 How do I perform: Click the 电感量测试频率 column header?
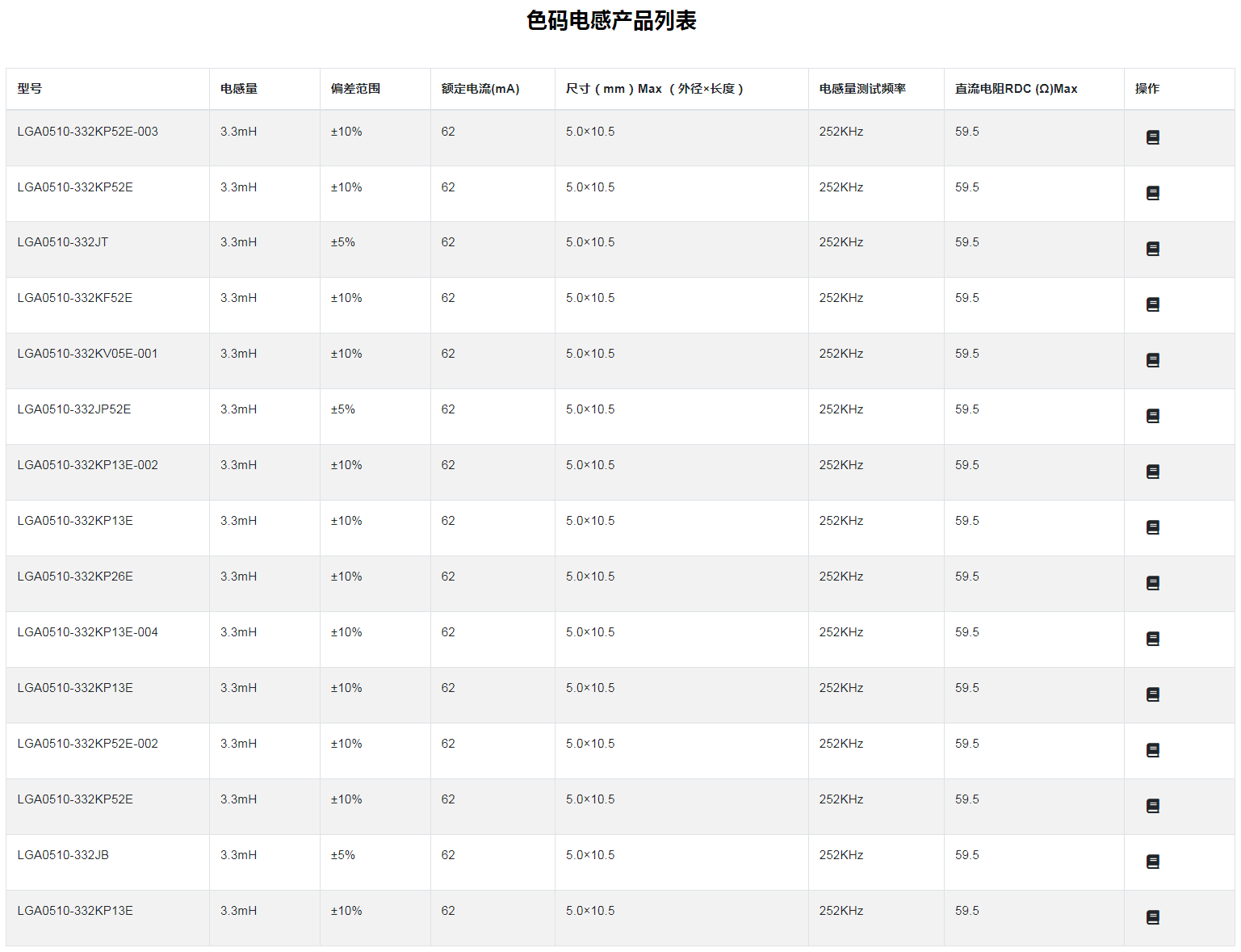862,89
